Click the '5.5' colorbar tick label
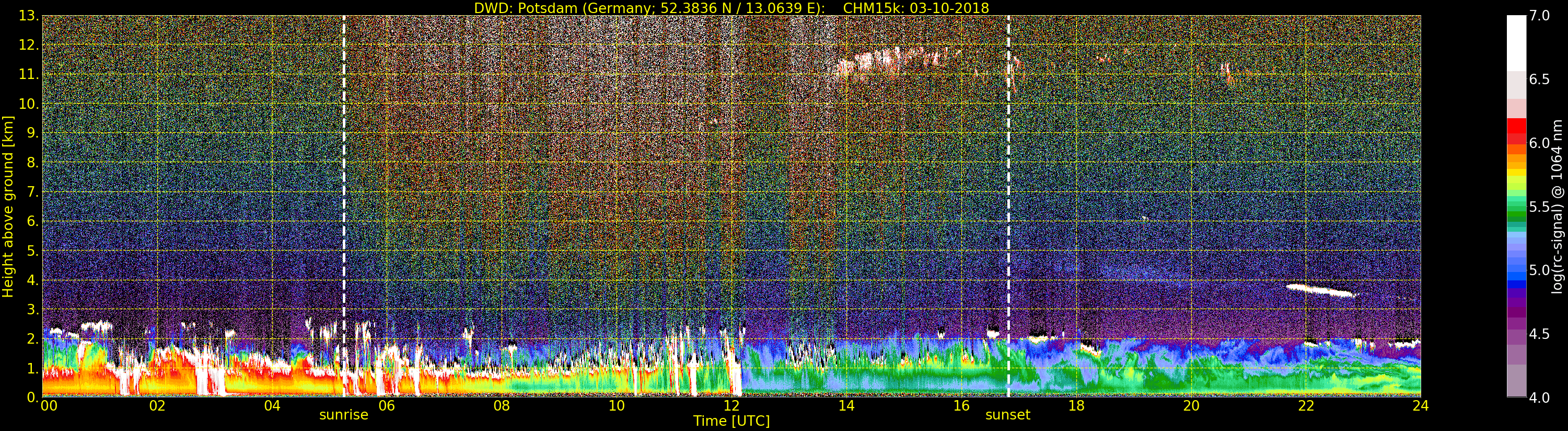Viewport: 1568px width, 431px height. pyautogui.click(x=1539, y=207)
